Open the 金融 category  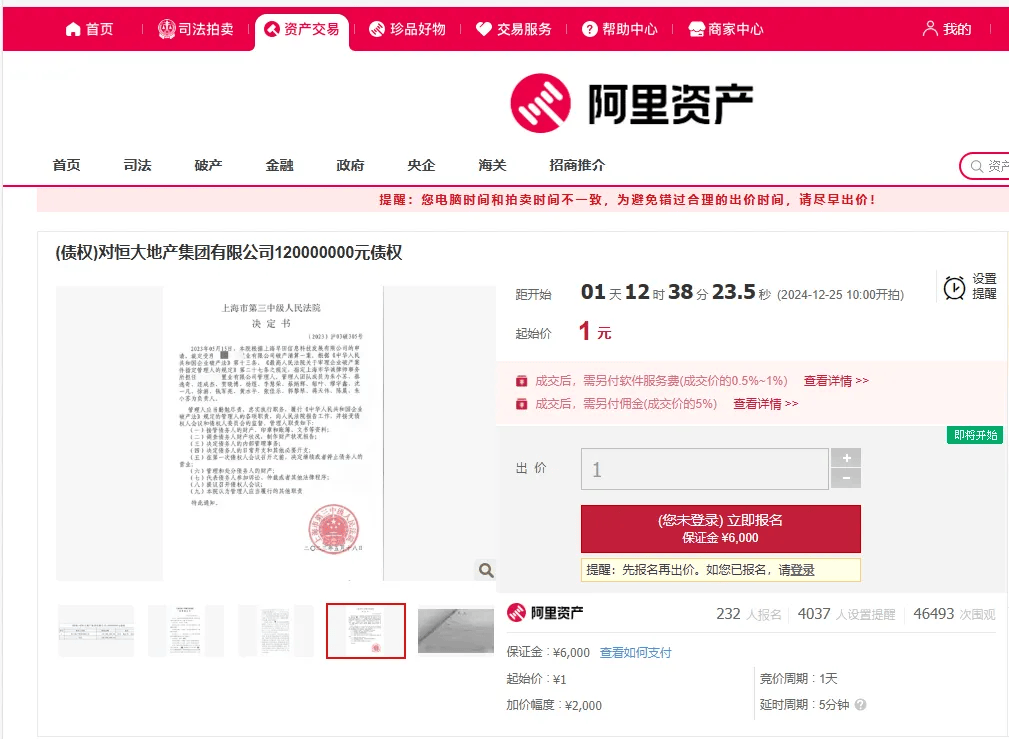click(279, 165)
